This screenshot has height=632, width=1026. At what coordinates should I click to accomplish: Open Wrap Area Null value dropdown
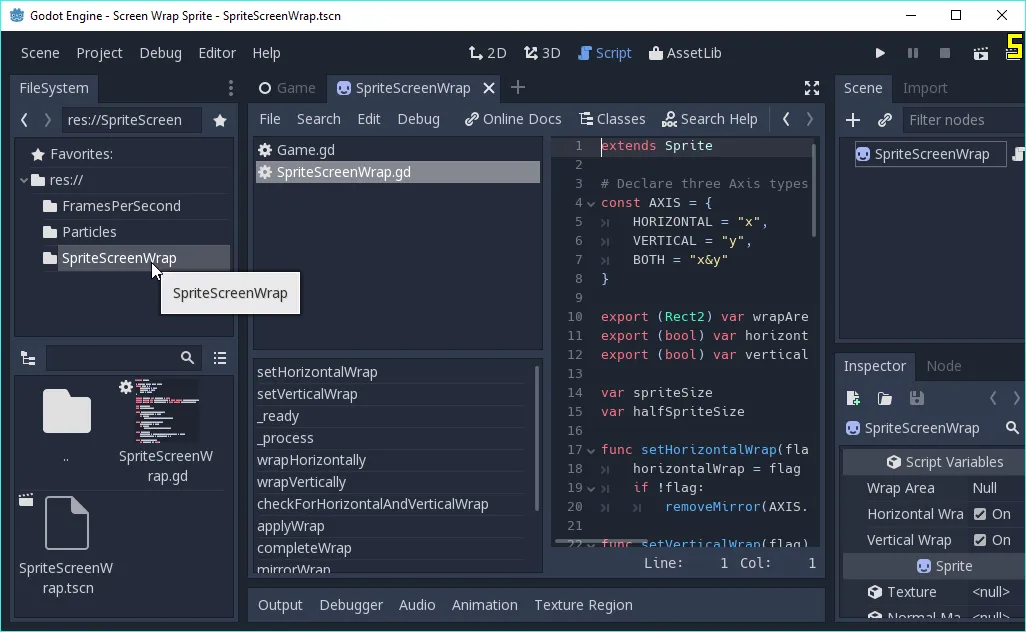[x=984, y=488]
